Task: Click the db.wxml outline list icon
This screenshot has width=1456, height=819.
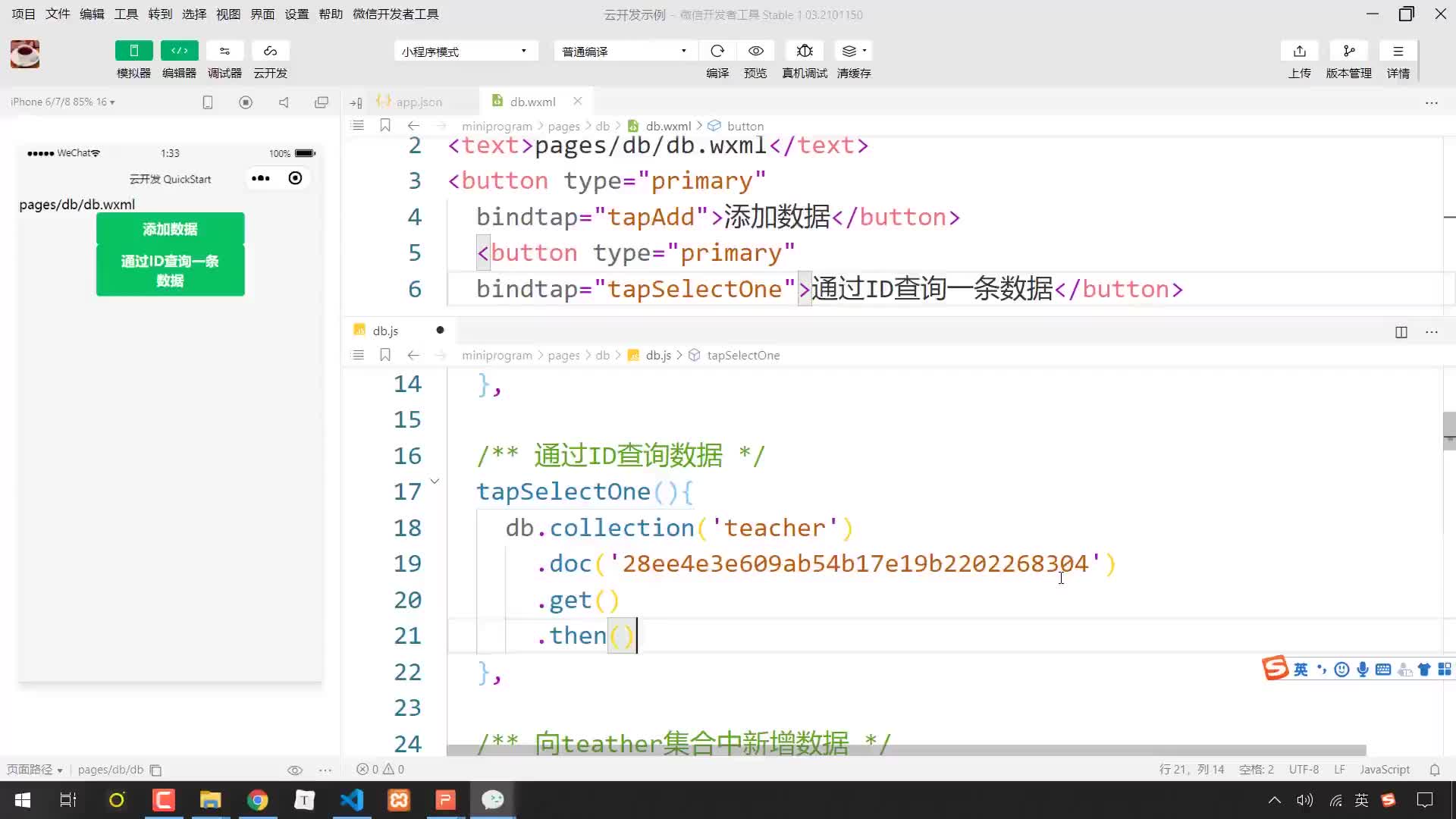Action: point(359,126)
